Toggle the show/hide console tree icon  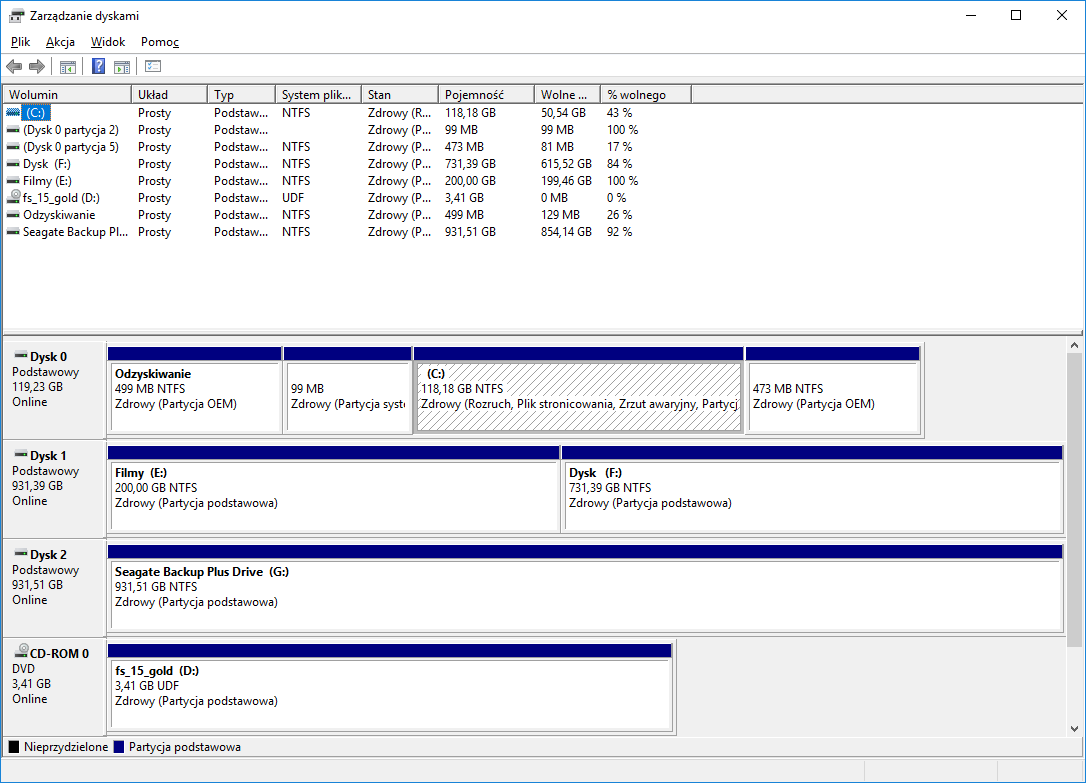pyautogui.click(x=68, y=67)
